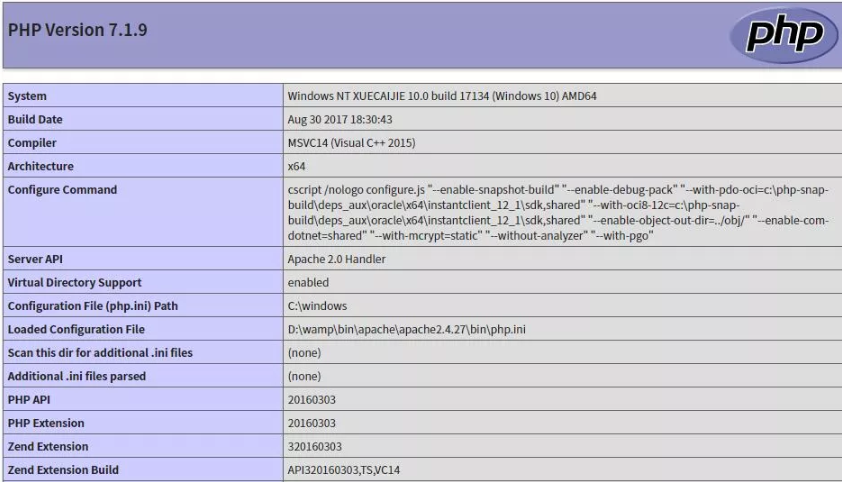Select the C:\windows path value

[x=317, y=306]
